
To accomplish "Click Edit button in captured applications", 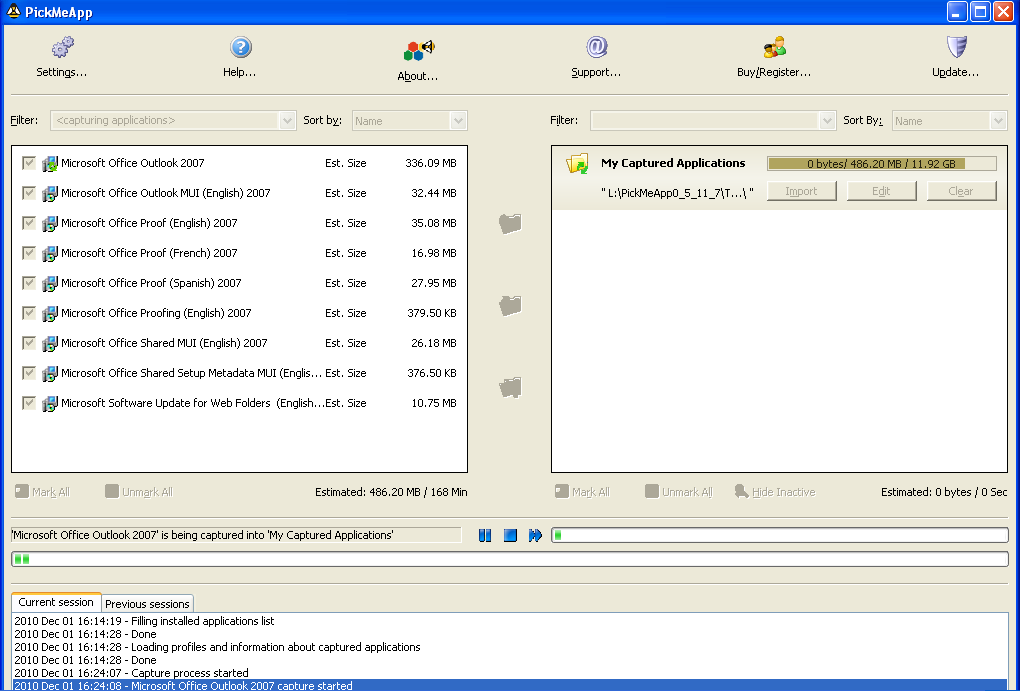I will pos(881,191).
